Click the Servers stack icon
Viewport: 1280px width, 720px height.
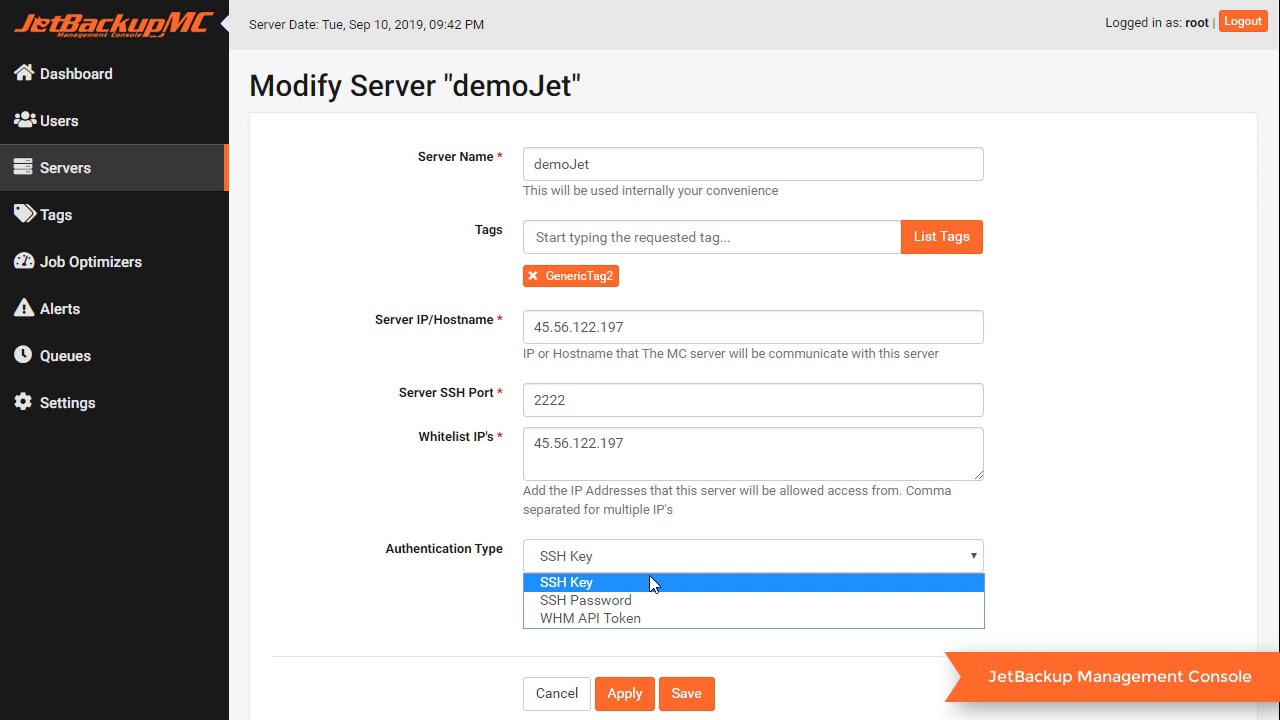point(23,167)
